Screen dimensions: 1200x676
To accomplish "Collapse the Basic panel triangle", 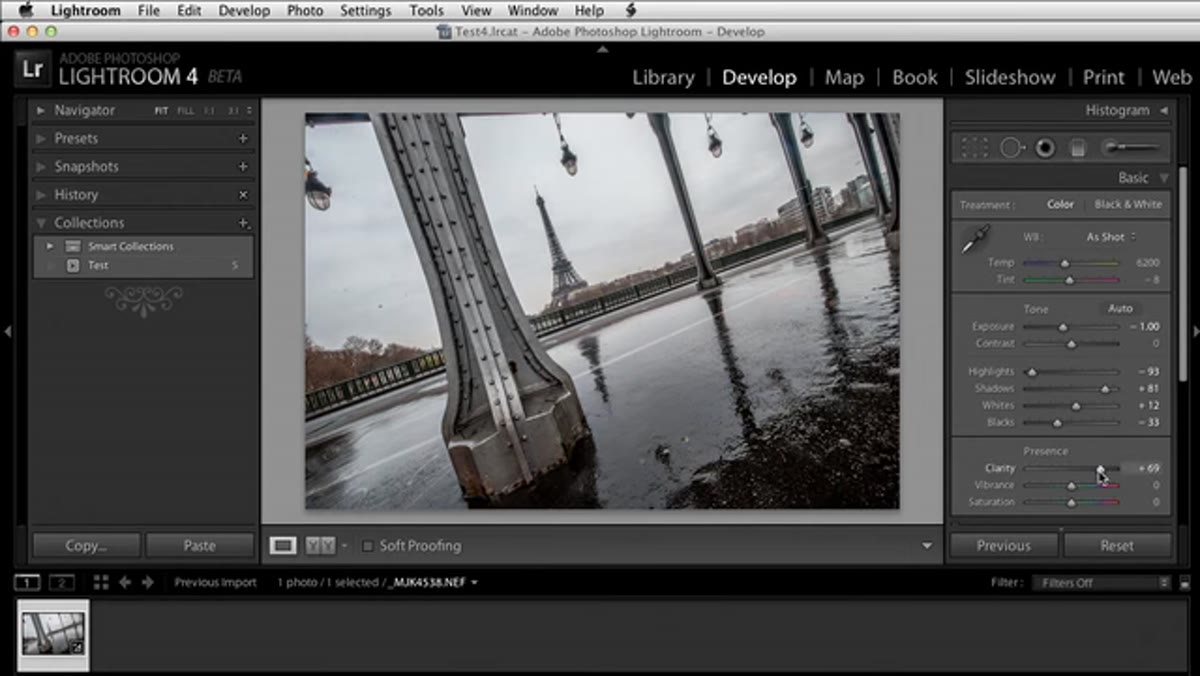I will tap(1164, 178).
